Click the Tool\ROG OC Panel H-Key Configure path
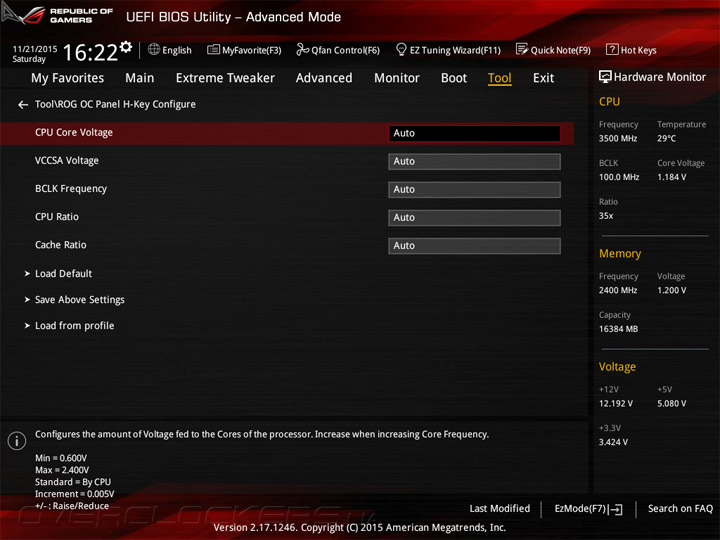Viewport: 720px width, 540px height. 115,105
